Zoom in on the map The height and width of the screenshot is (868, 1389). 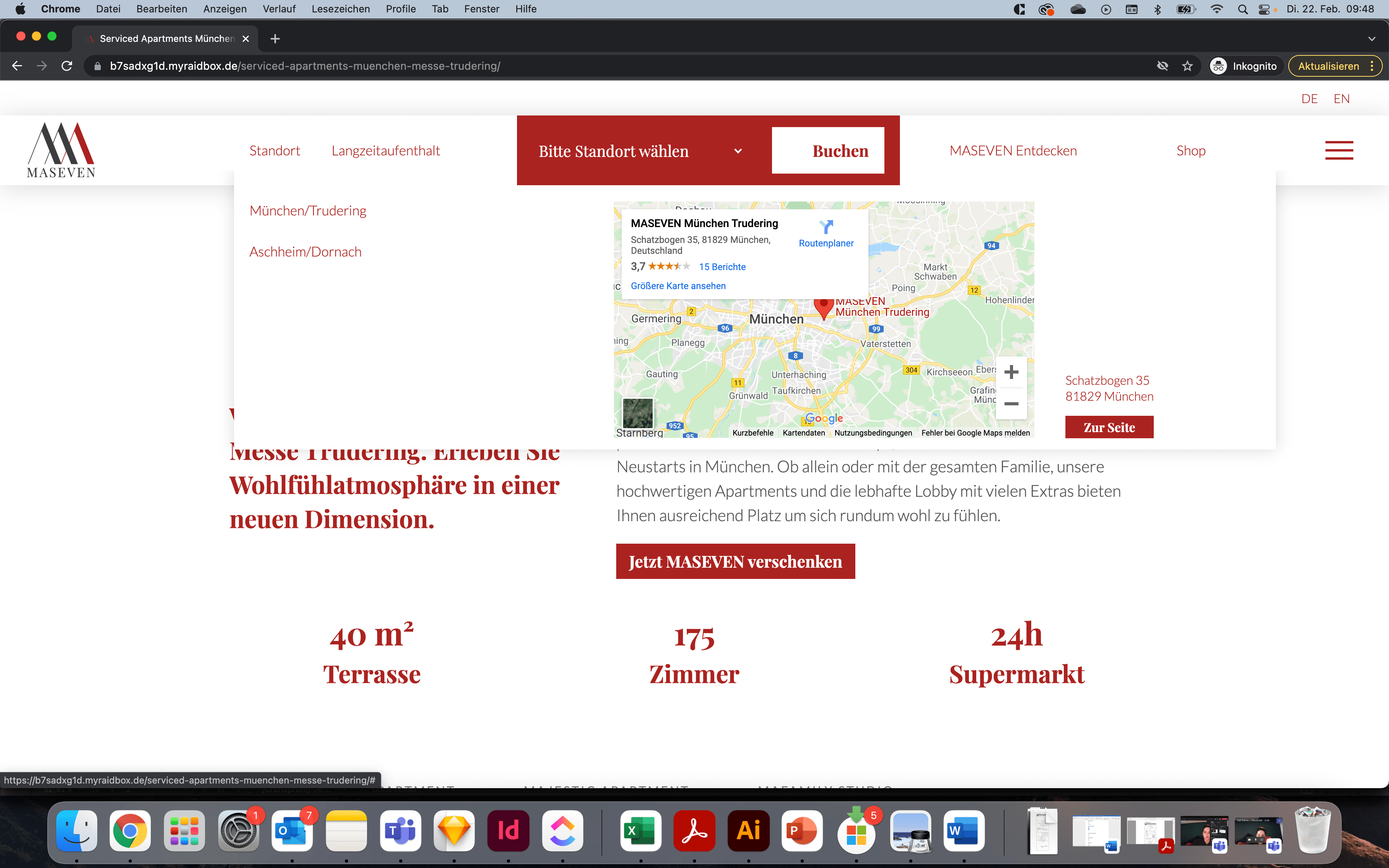point(1012,372)
